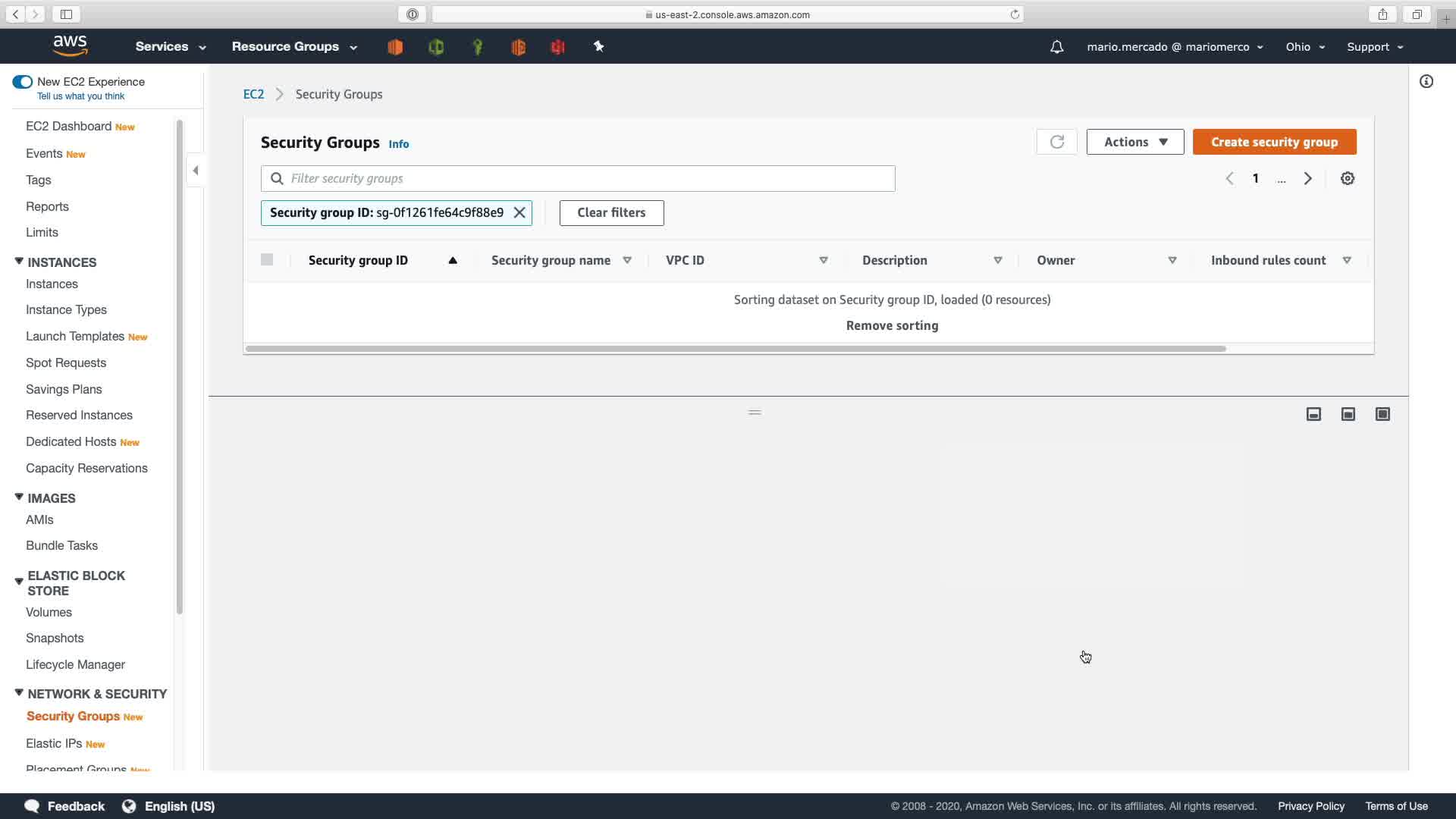Click the refresh security groups icon

1056,142
